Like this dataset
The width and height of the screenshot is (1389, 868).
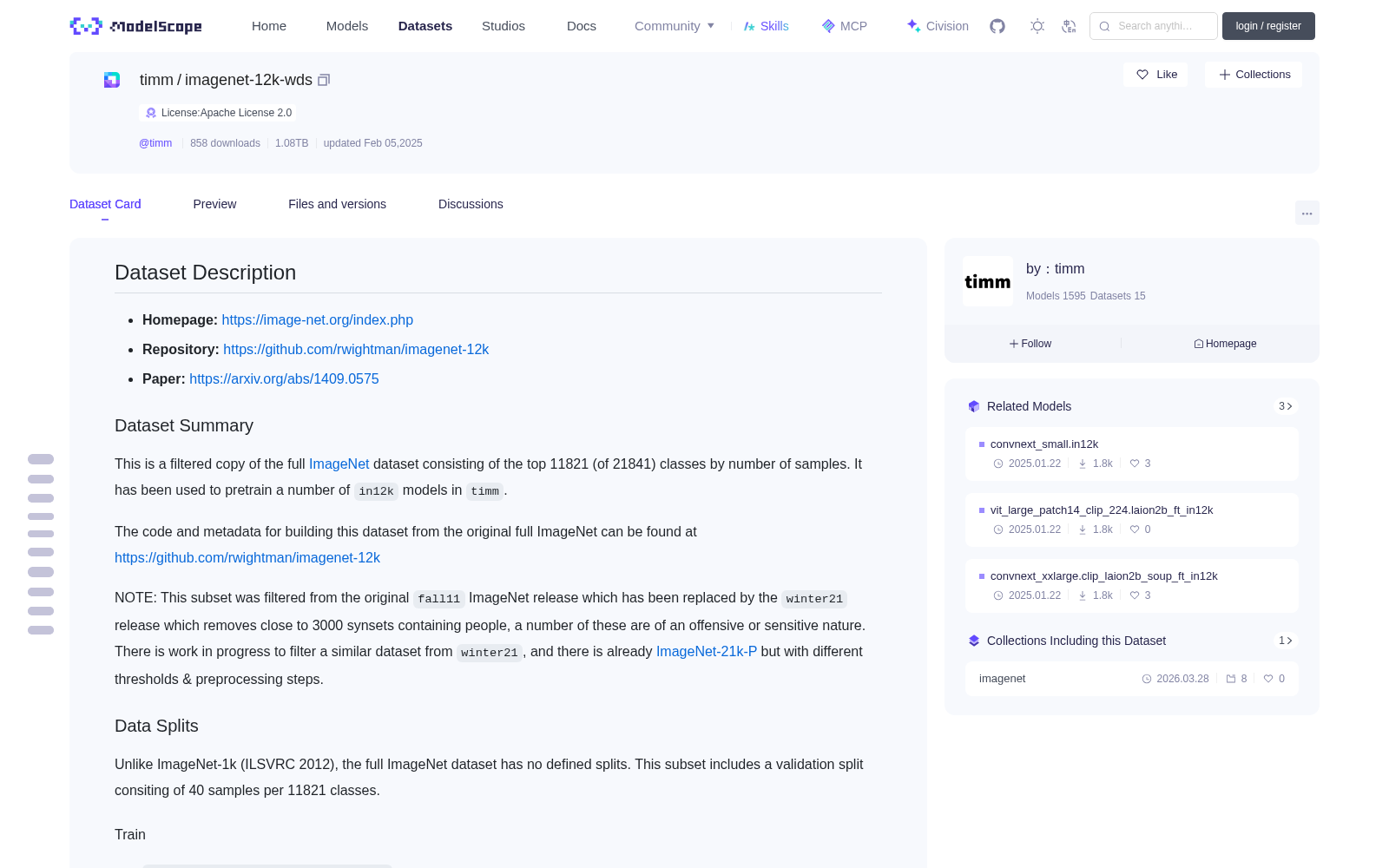tap(1156, 75)
